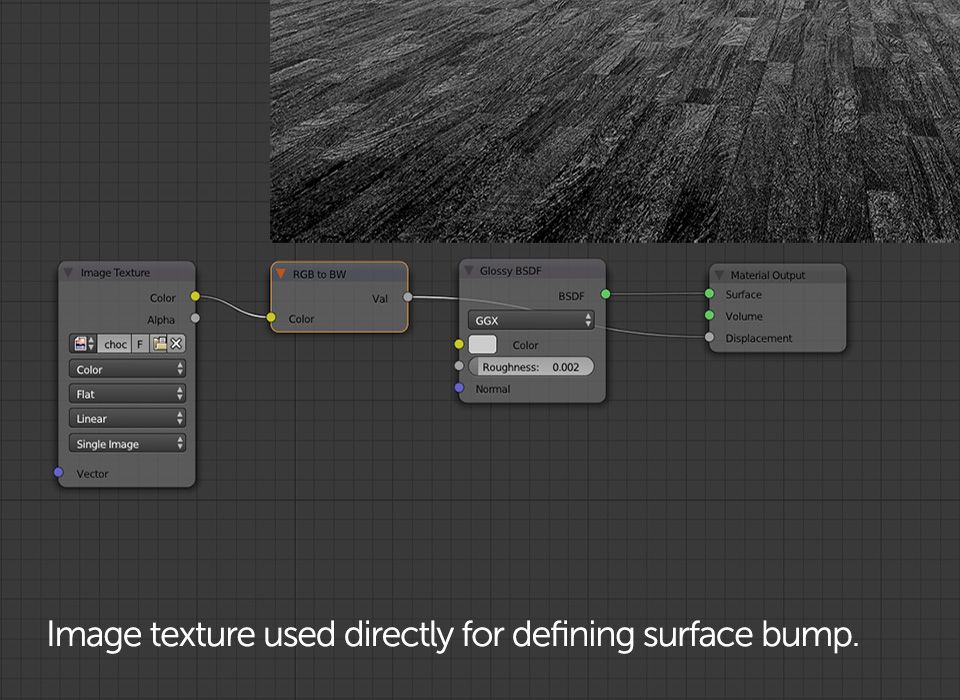Select the RGB to BW node title
The height and width of the screenshot is (700, 960).
[x=319, y=274]
